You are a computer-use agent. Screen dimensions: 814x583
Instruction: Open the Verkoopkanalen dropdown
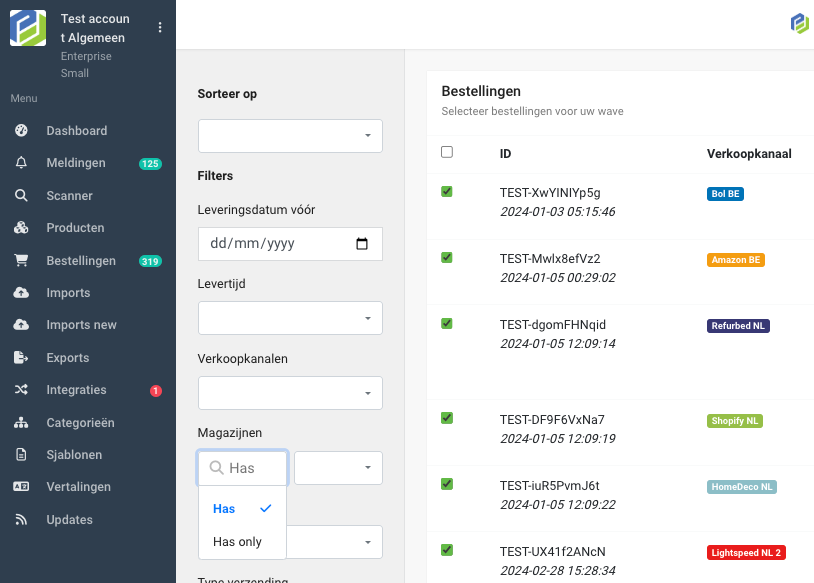(x=290, y=392)
